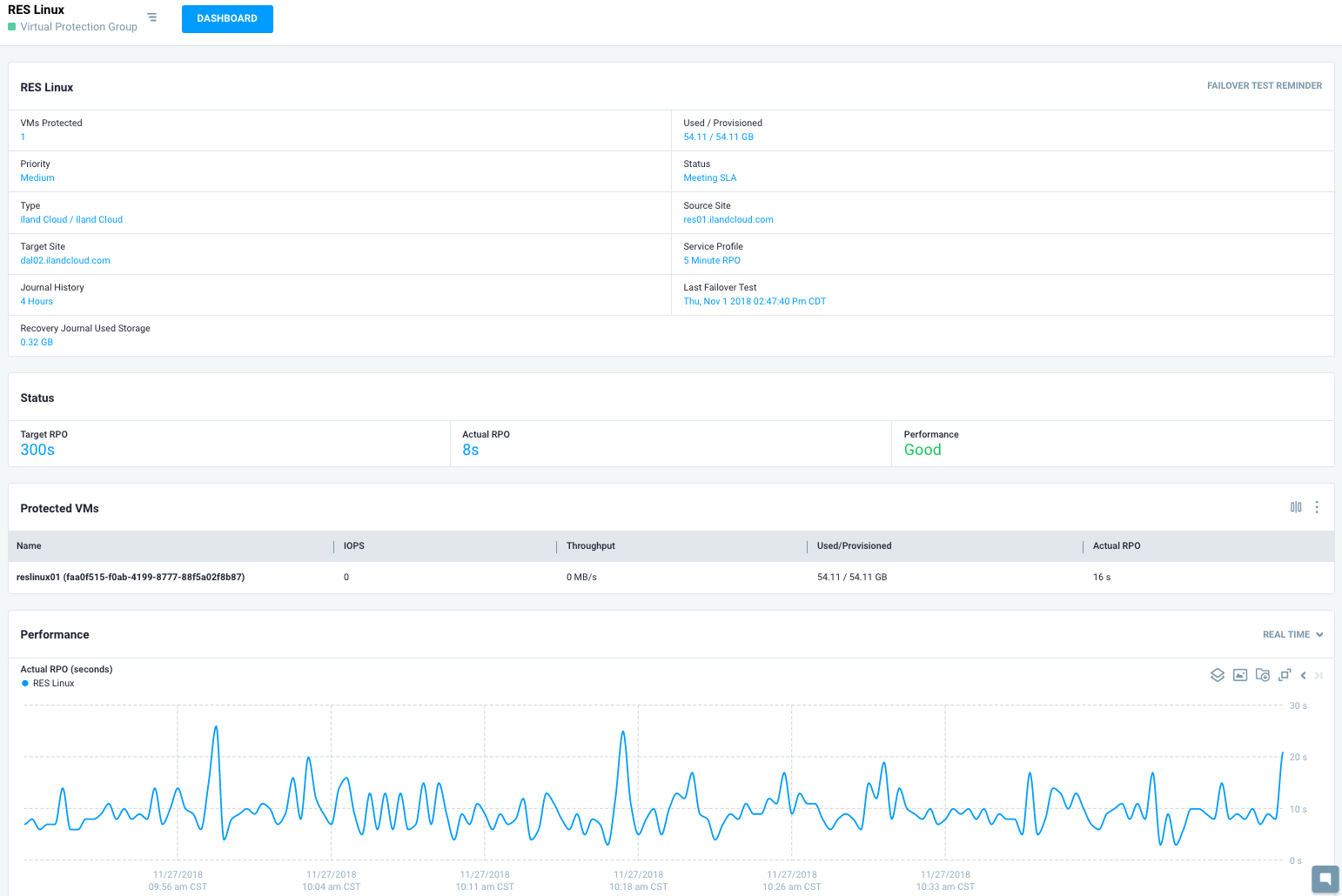Open the FAILOVER TEST REMINDER link
This screenshot has height=896, width=1342.
pyautogui.click(x=1264, y=86)
